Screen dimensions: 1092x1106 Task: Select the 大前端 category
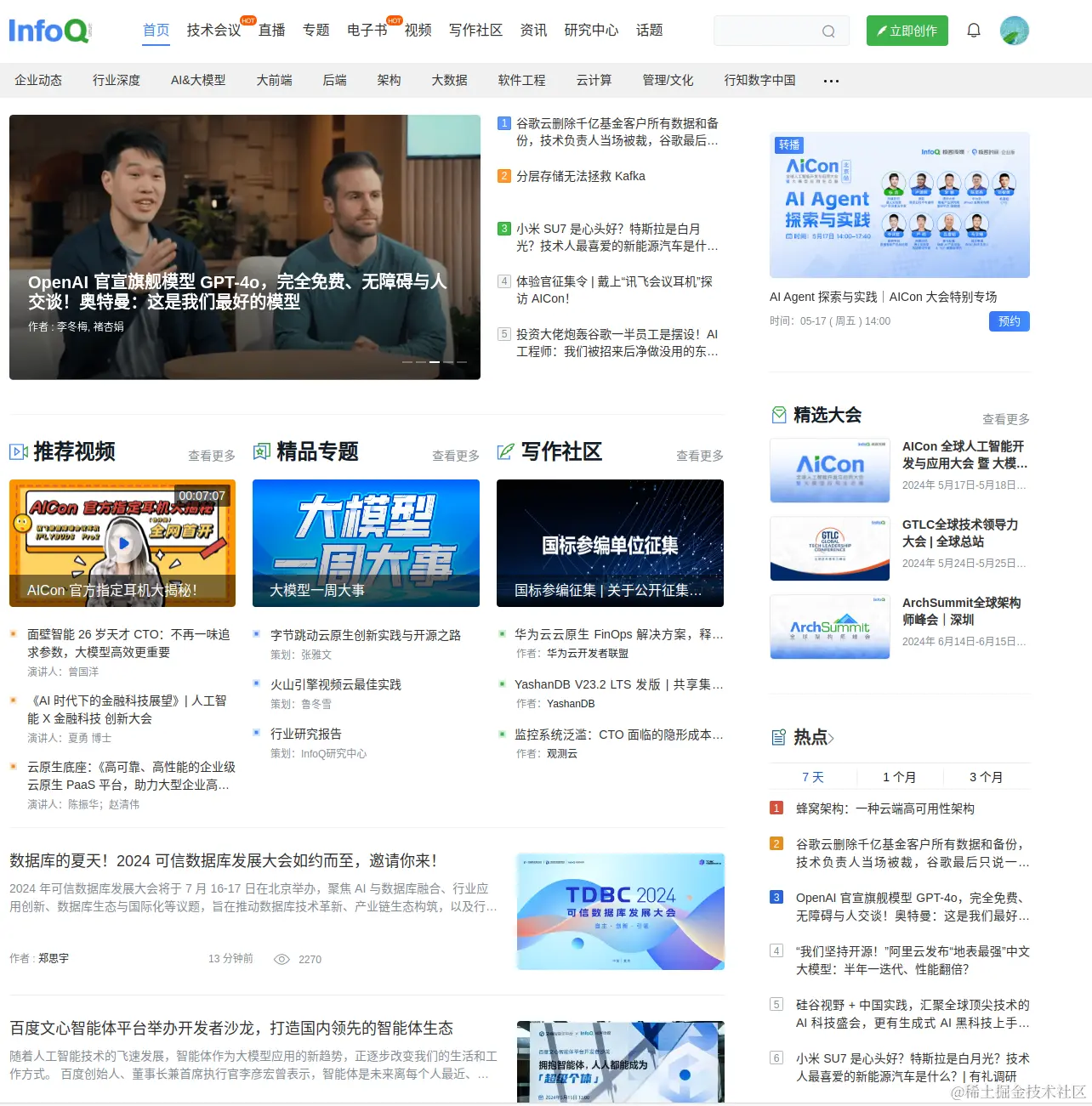click(x=275, y=80)
